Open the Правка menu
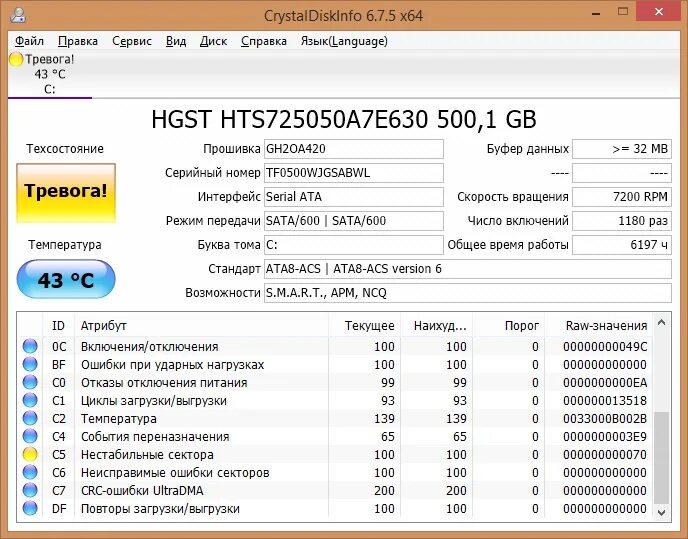This screenshot has height=539, width=688. (78, 41)
